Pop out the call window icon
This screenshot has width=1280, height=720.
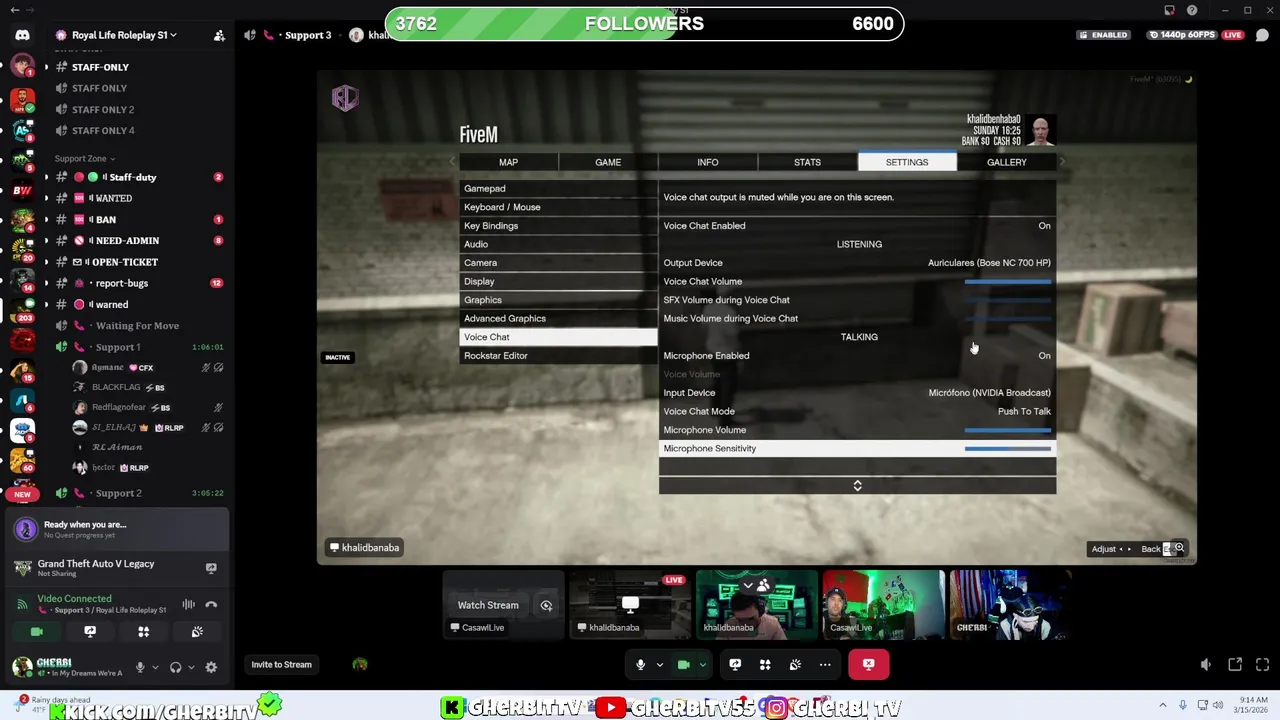[1235, 664]
